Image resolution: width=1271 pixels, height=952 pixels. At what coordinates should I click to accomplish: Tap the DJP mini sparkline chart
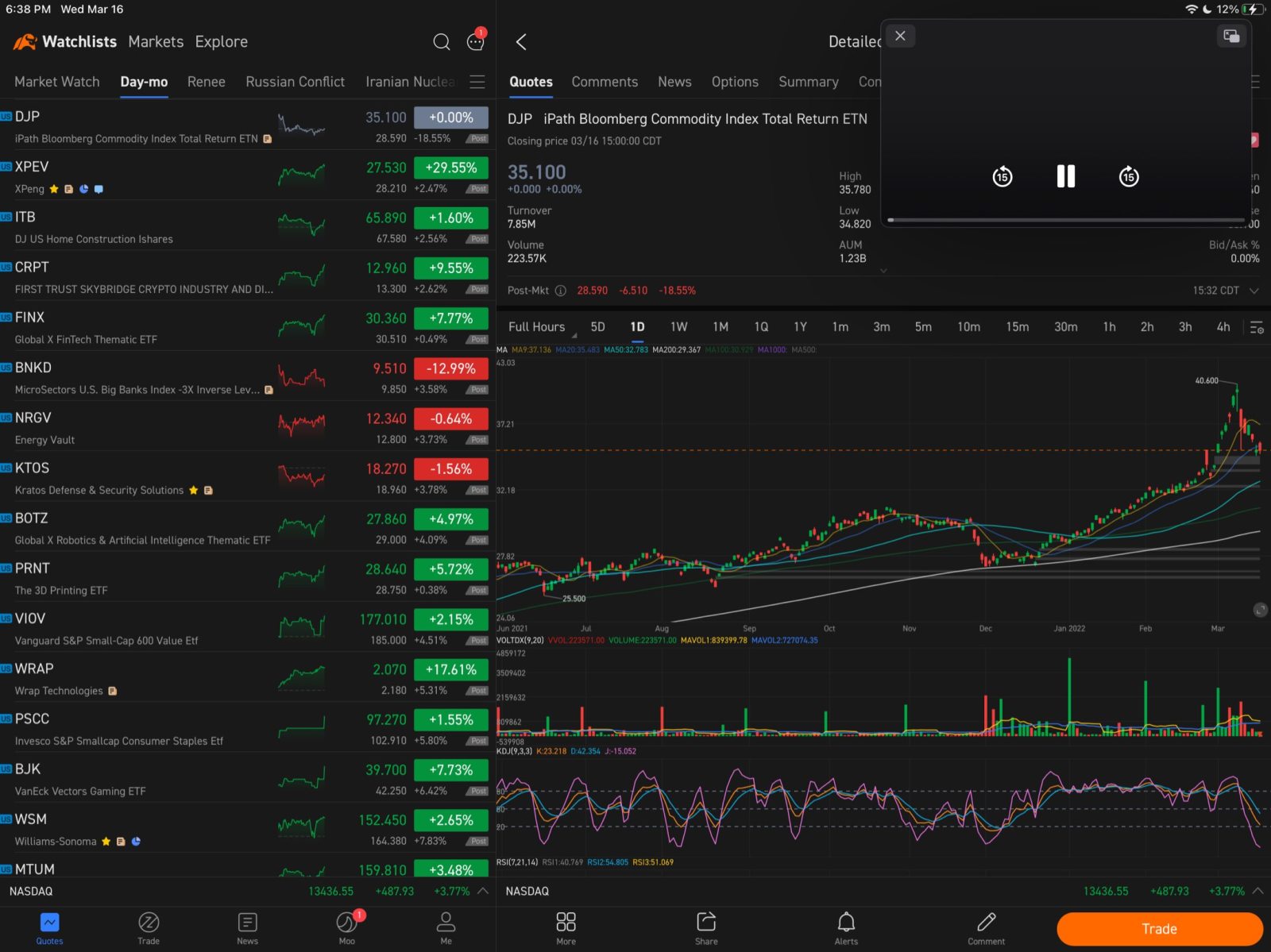pyautogui.click(x=301, y=125)
